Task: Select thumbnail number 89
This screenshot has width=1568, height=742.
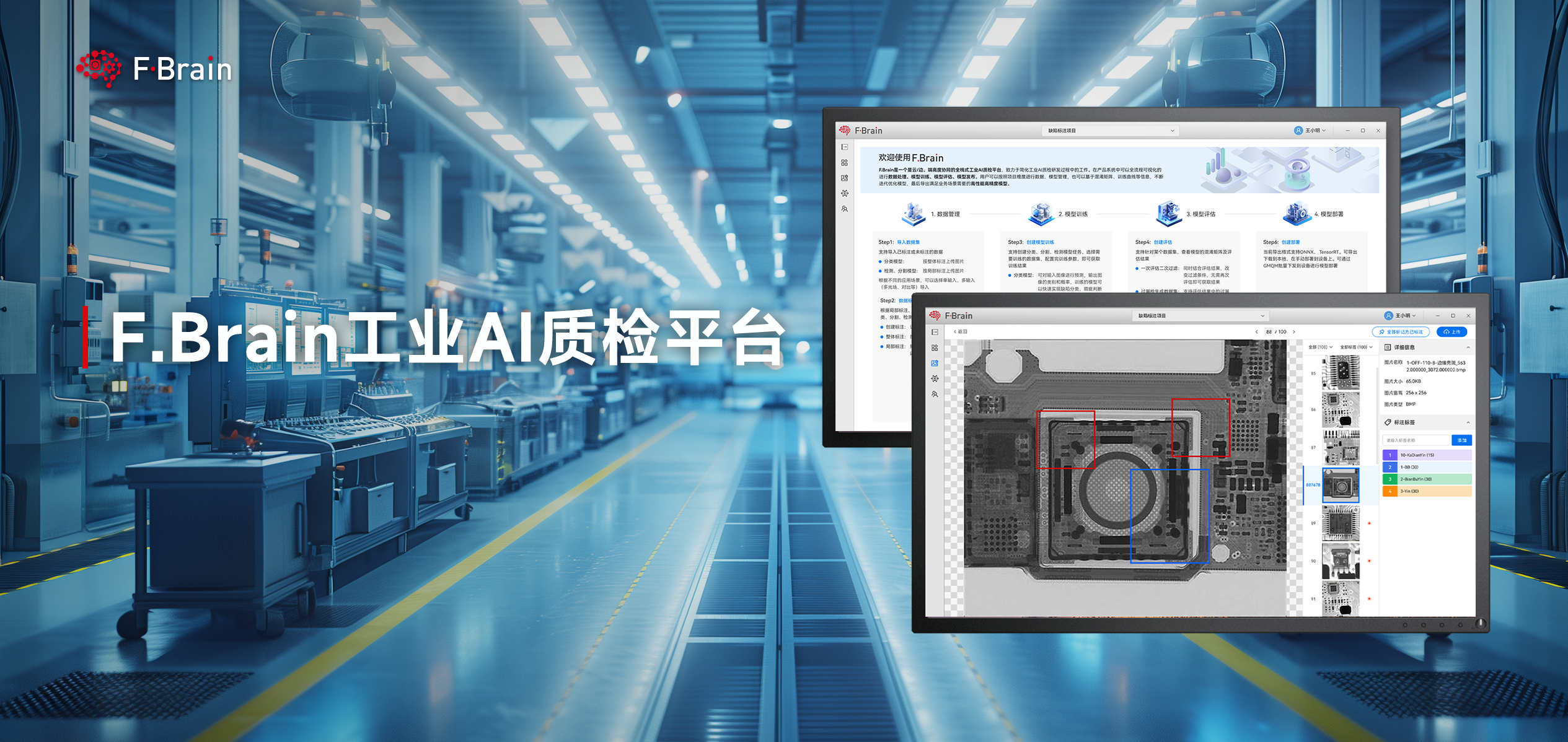Action: [1341, 523]
